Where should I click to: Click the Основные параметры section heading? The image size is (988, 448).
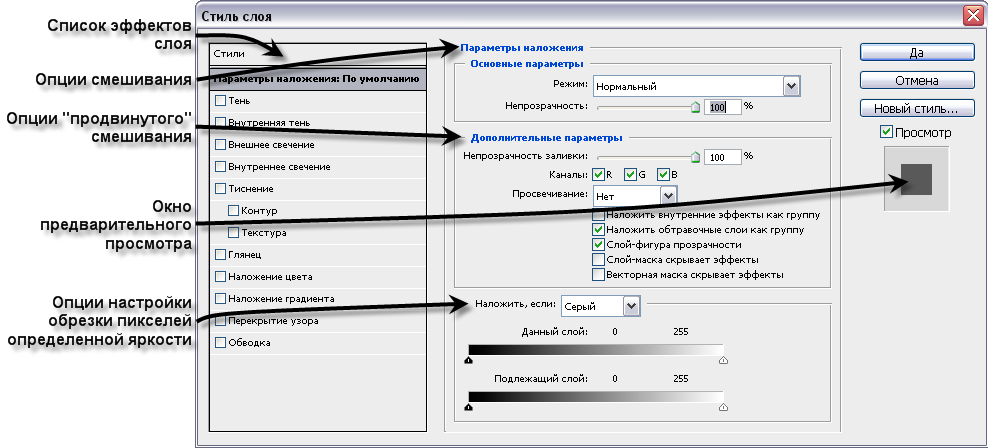pos(527,64)
